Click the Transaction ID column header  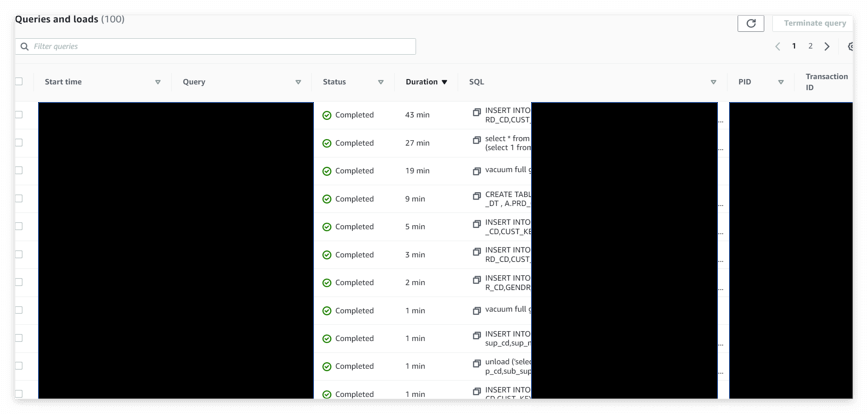click(826, 82)
